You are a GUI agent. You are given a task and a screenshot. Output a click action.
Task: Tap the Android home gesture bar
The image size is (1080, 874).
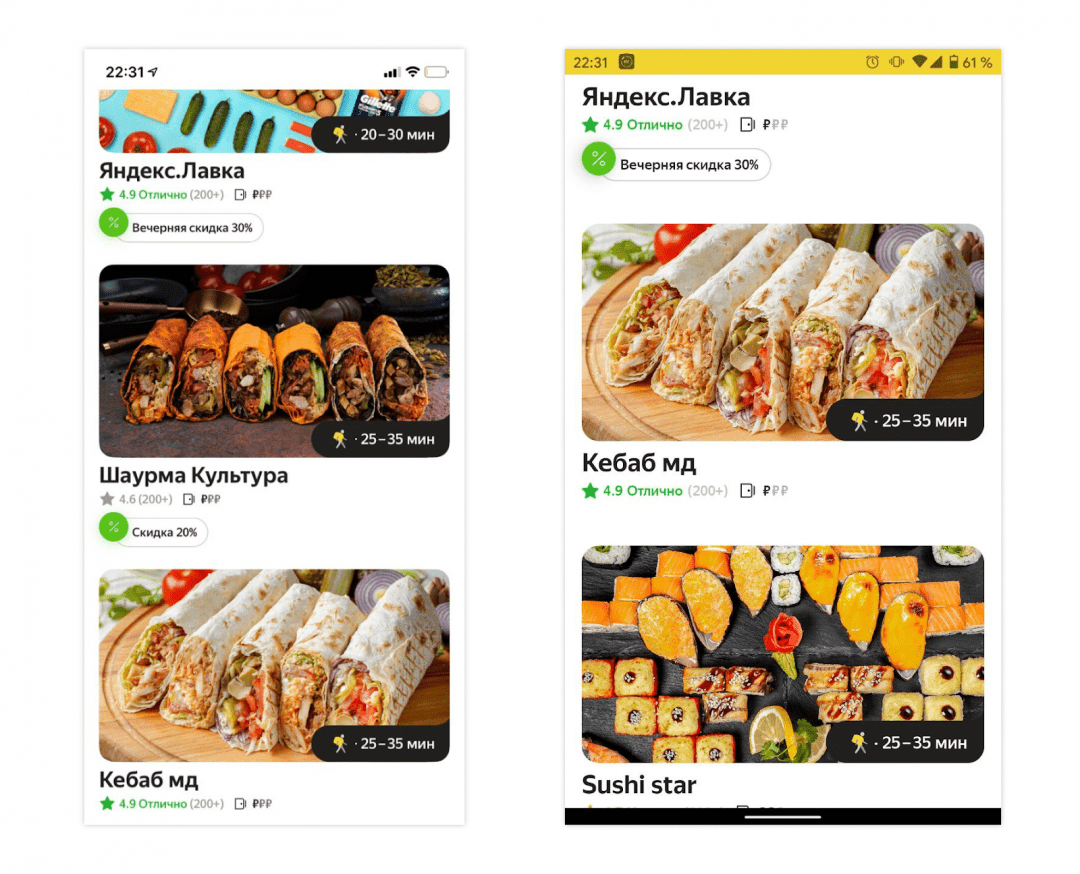(782, 818)
